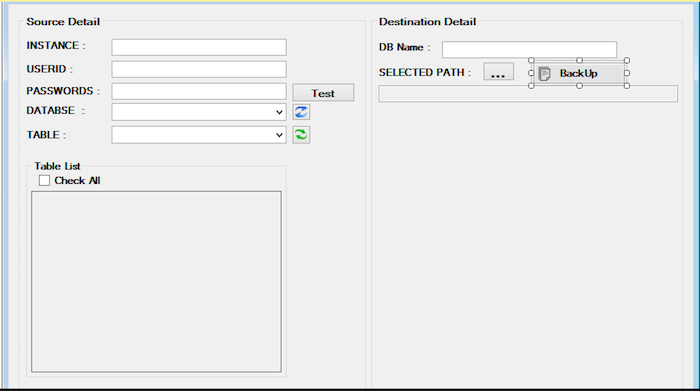
Task: Focus the DB Name text field
Action: click(529, 50)
